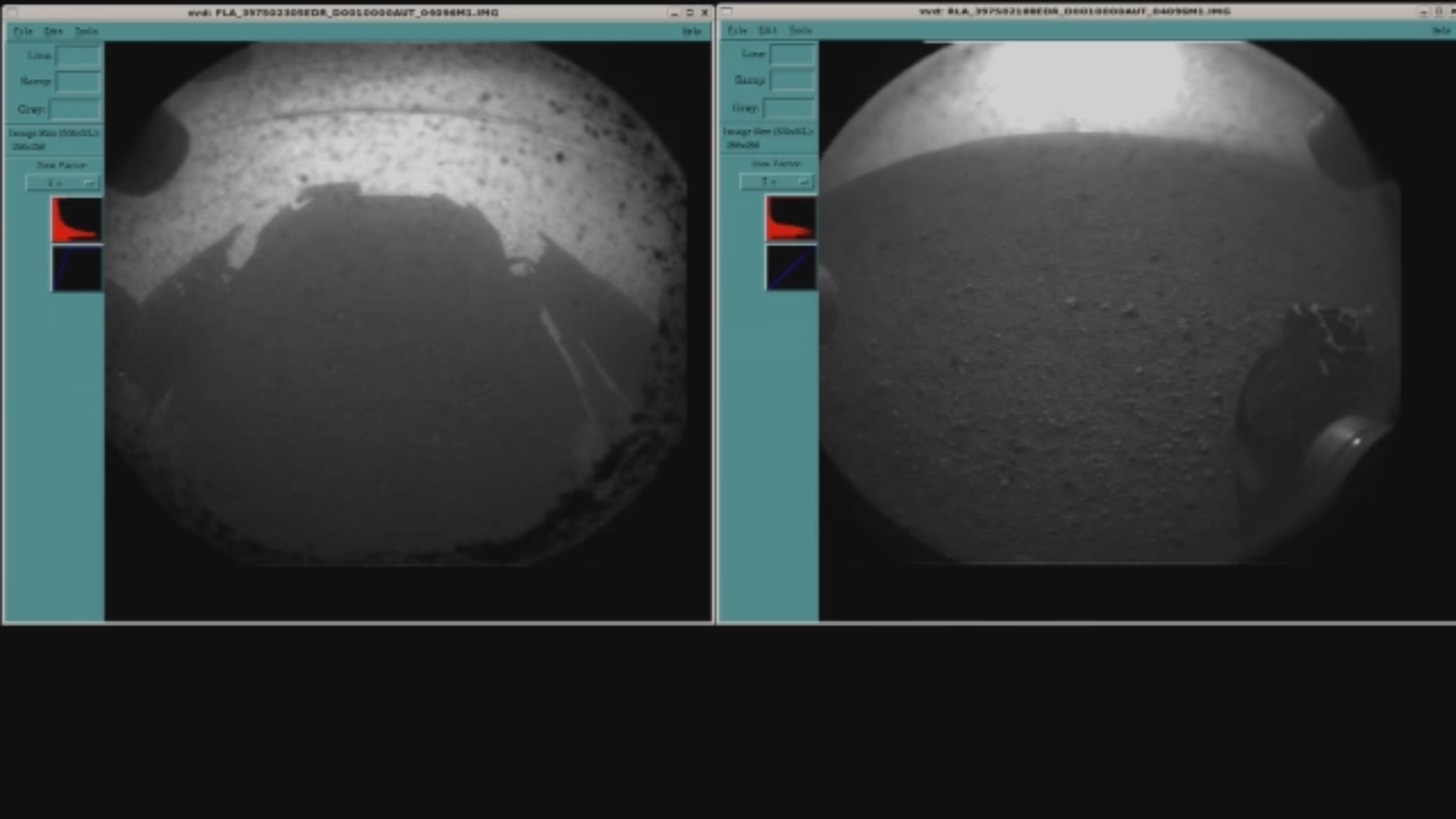
Task: Expand Zoom Factor dropdown in right window
Action: [777, 181]
